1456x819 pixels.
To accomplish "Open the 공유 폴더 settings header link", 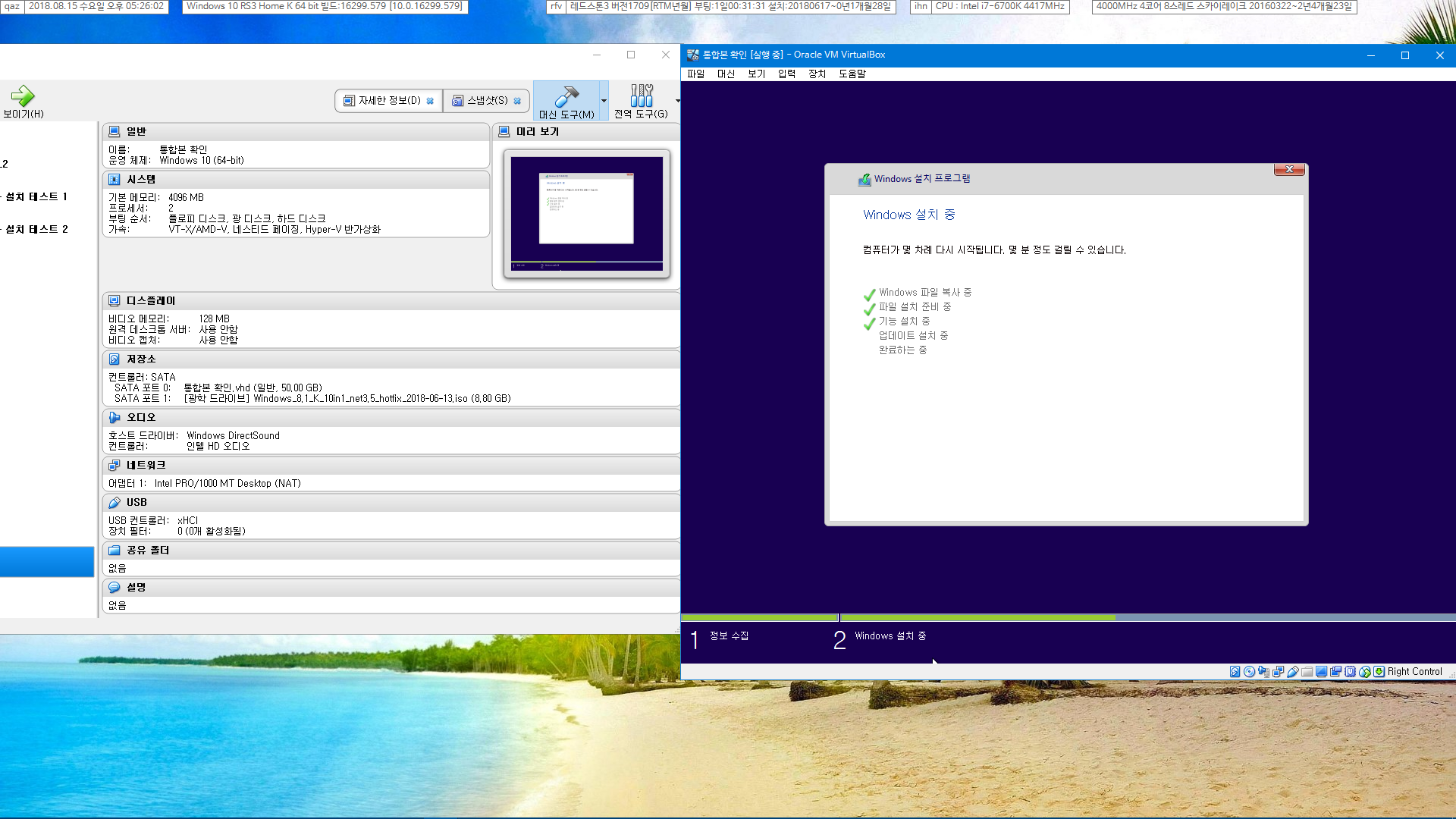I will pyautogui.click(x=148, y=551).
